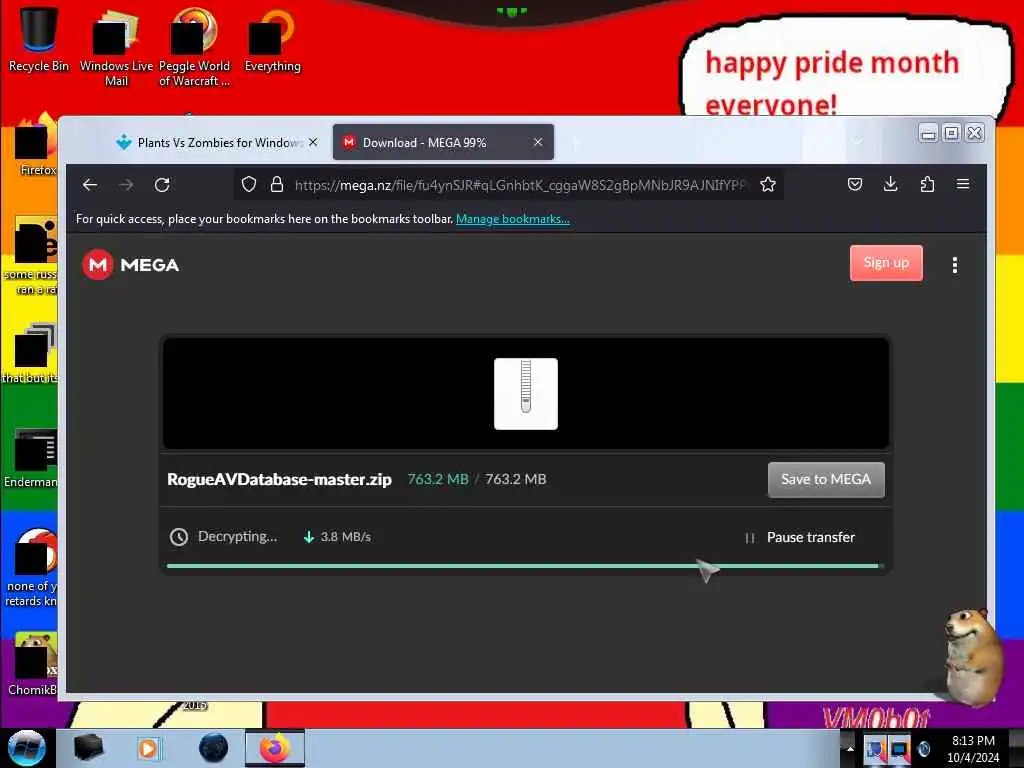Open the Manage bookmarks link
Screen dimensions: 1024x768
coord(513,219)
